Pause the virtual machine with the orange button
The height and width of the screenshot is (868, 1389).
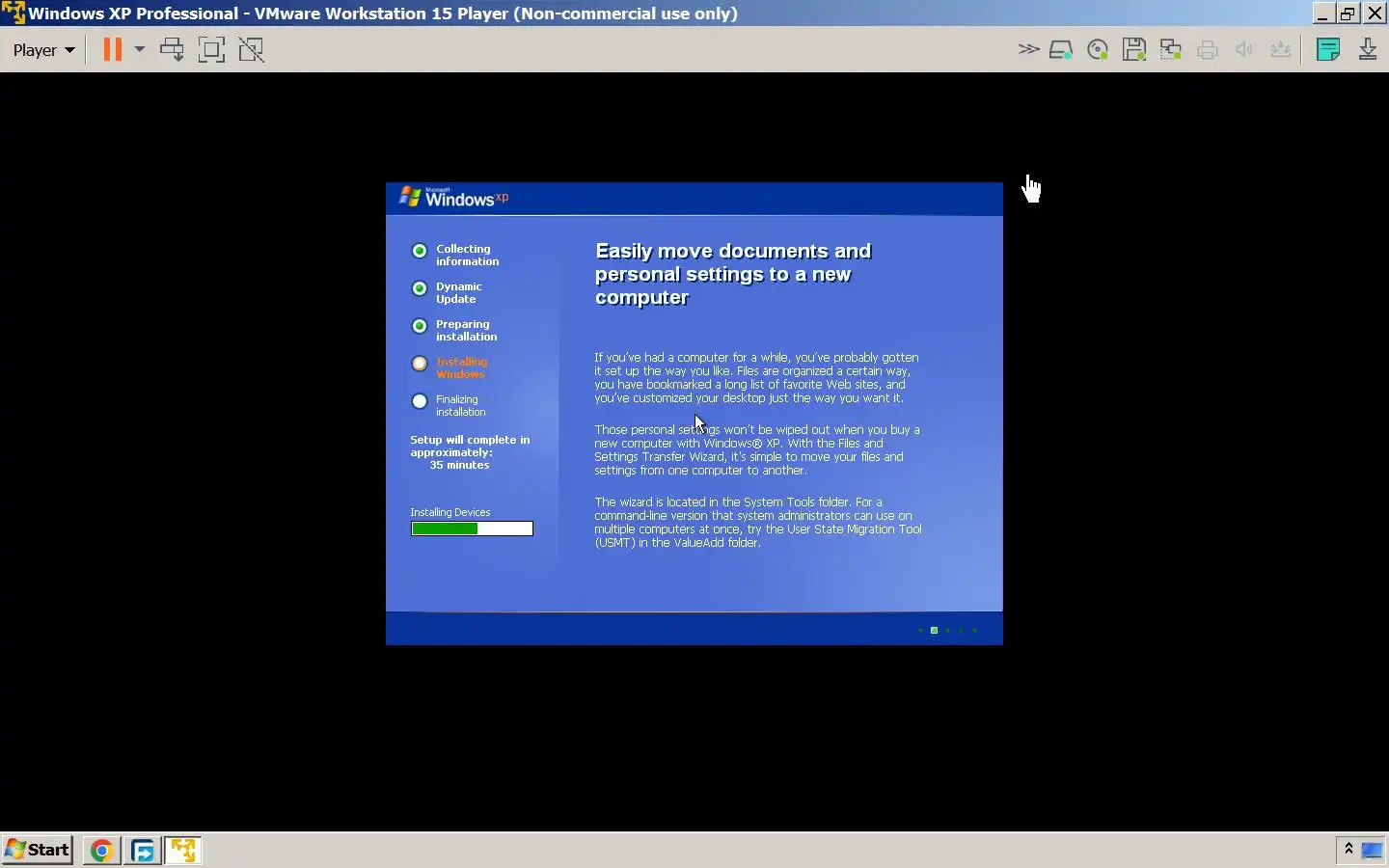point(113,49)
